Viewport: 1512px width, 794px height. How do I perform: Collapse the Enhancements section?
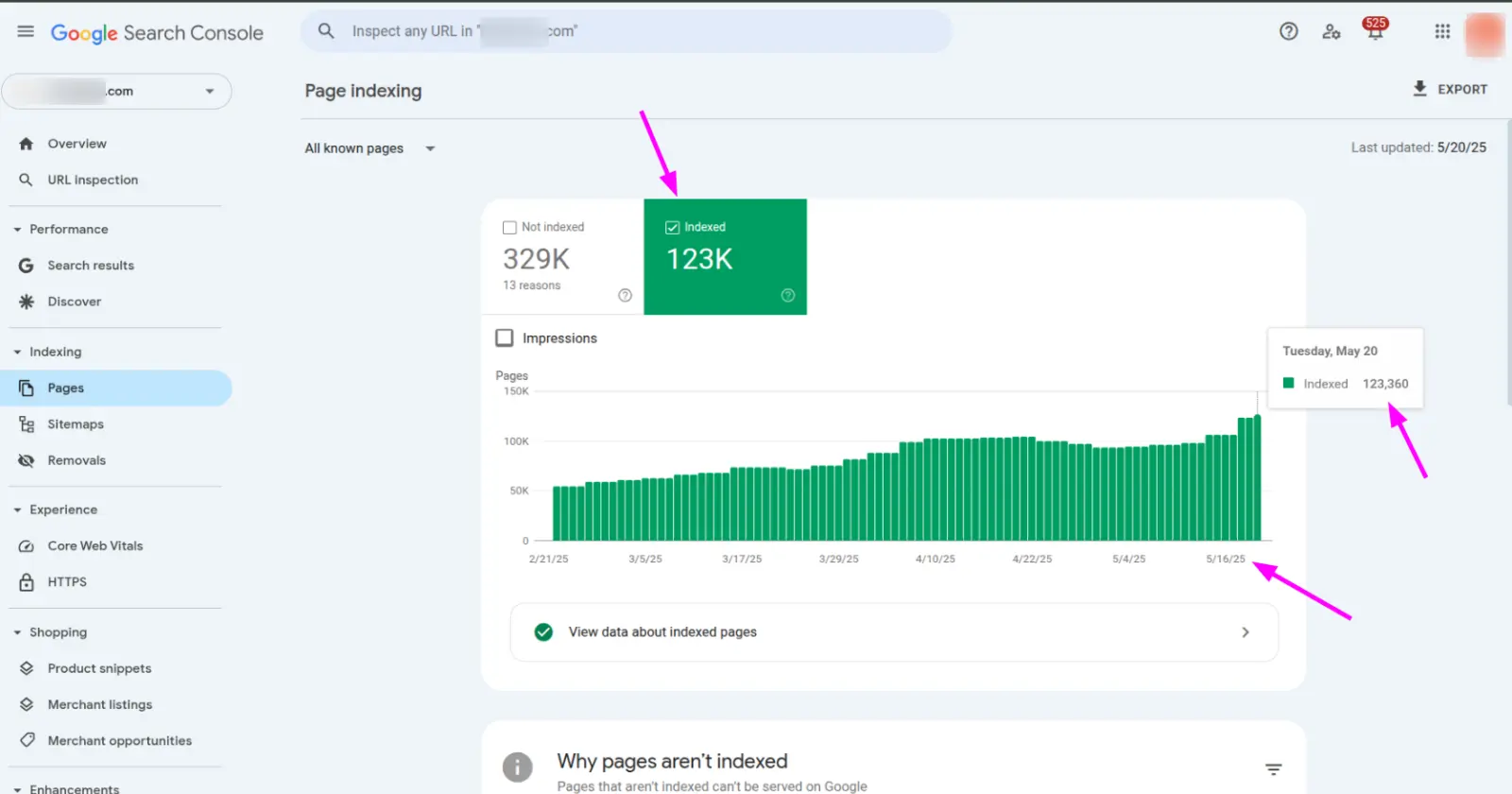pyautogui.click(x=17, y=789)
